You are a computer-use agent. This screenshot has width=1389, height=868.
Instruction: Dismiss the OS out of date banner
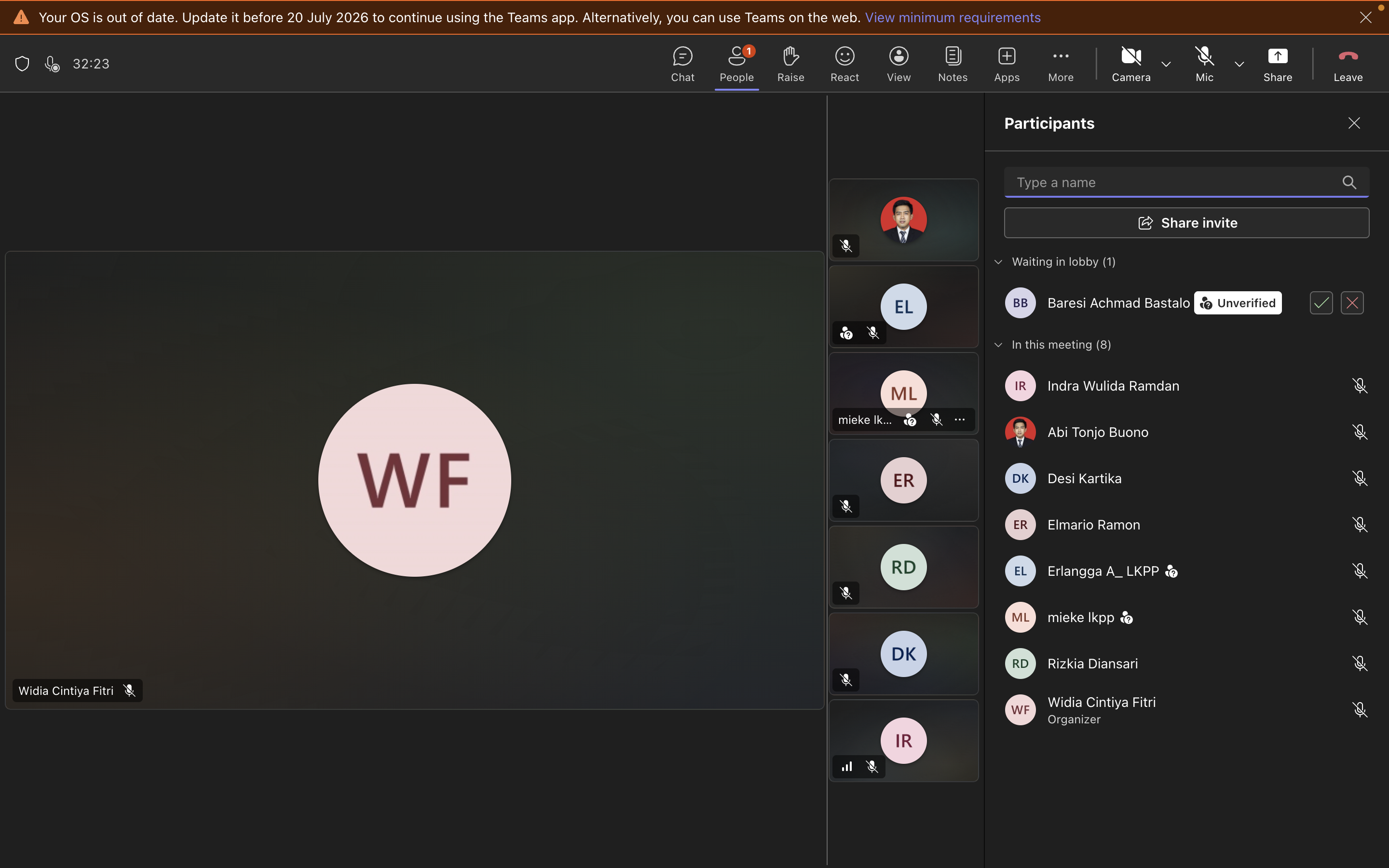[x=1365, y=17]
